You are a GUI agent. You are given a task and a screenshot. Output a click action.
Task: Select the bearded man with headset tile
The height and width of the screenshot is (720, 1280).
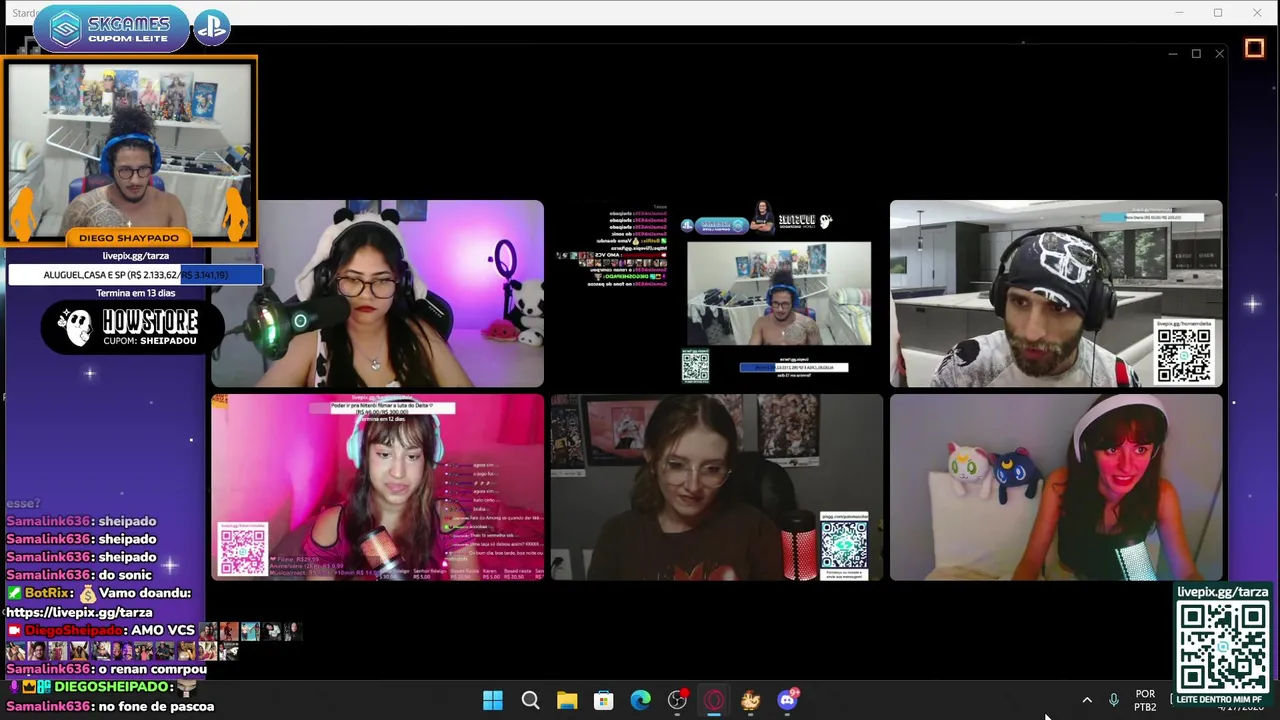click(x=1056, y=293)
